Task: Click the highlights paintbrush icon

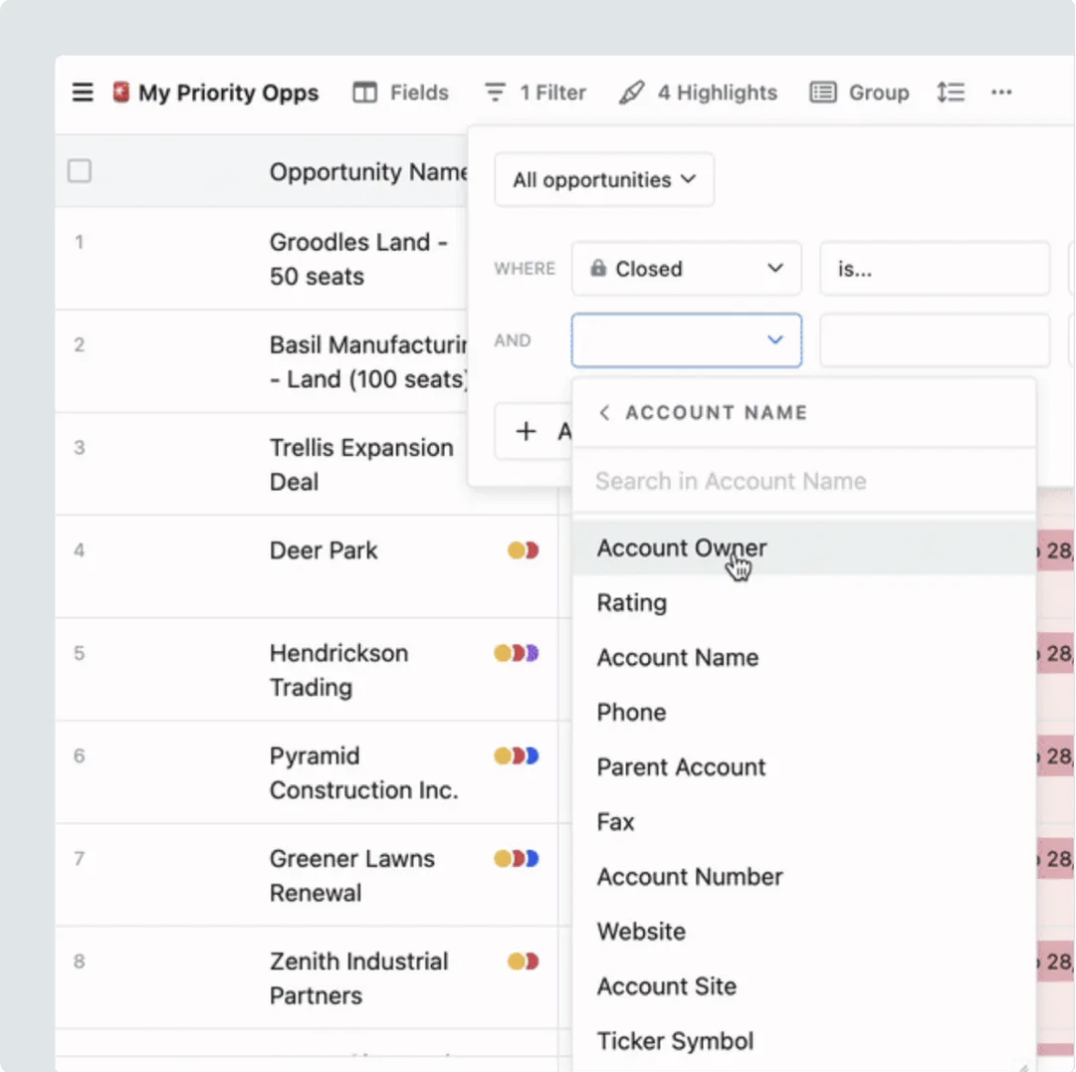Action: tap(631, 92)
